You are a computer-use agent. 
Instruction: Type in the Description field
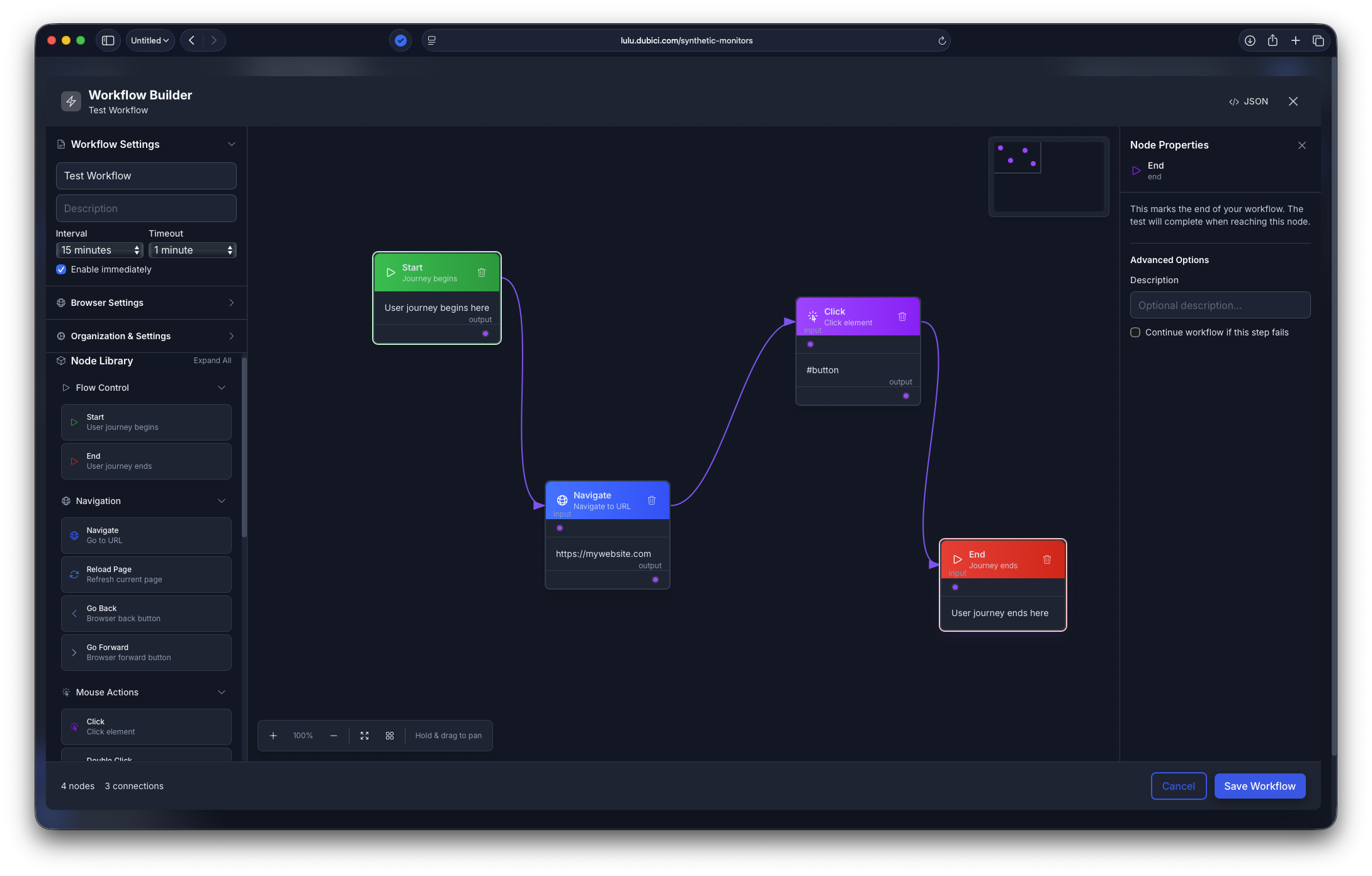[x=146, y=208]
